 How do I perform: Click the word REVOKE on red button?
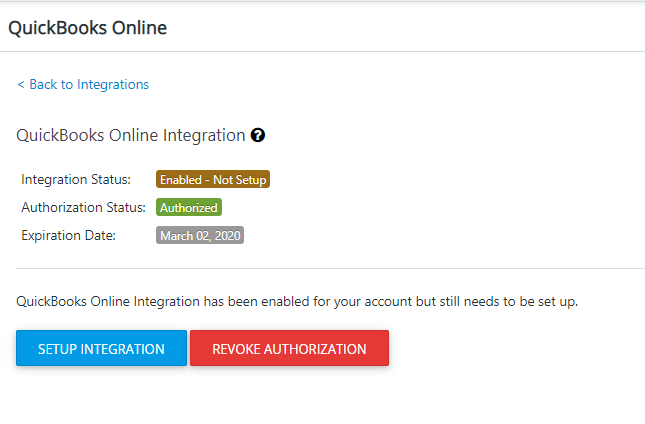click(236, 349)
